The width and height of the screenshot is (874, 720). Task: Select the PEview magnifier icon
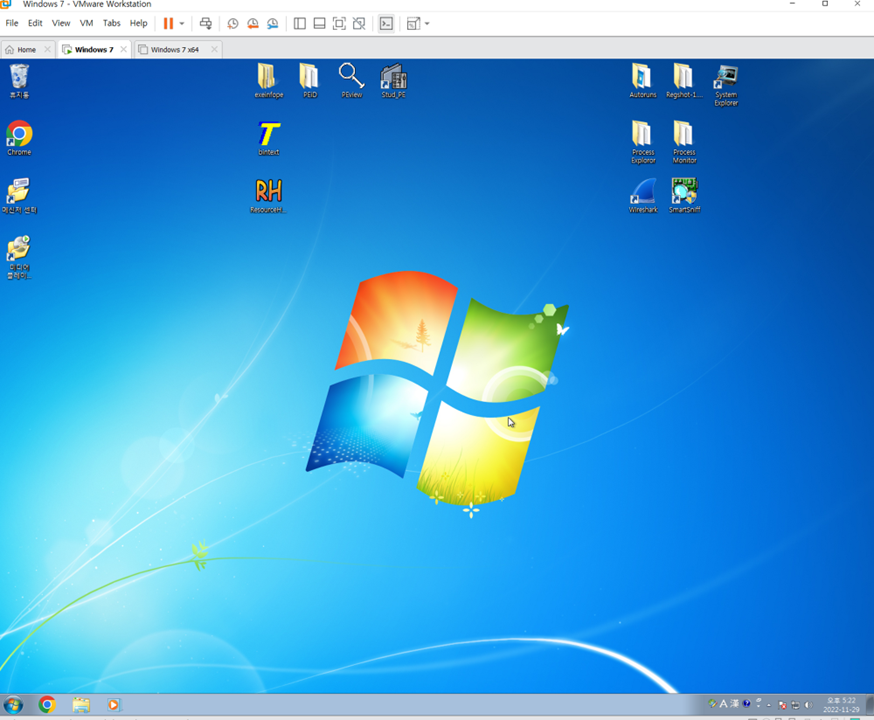pos(352,81)
